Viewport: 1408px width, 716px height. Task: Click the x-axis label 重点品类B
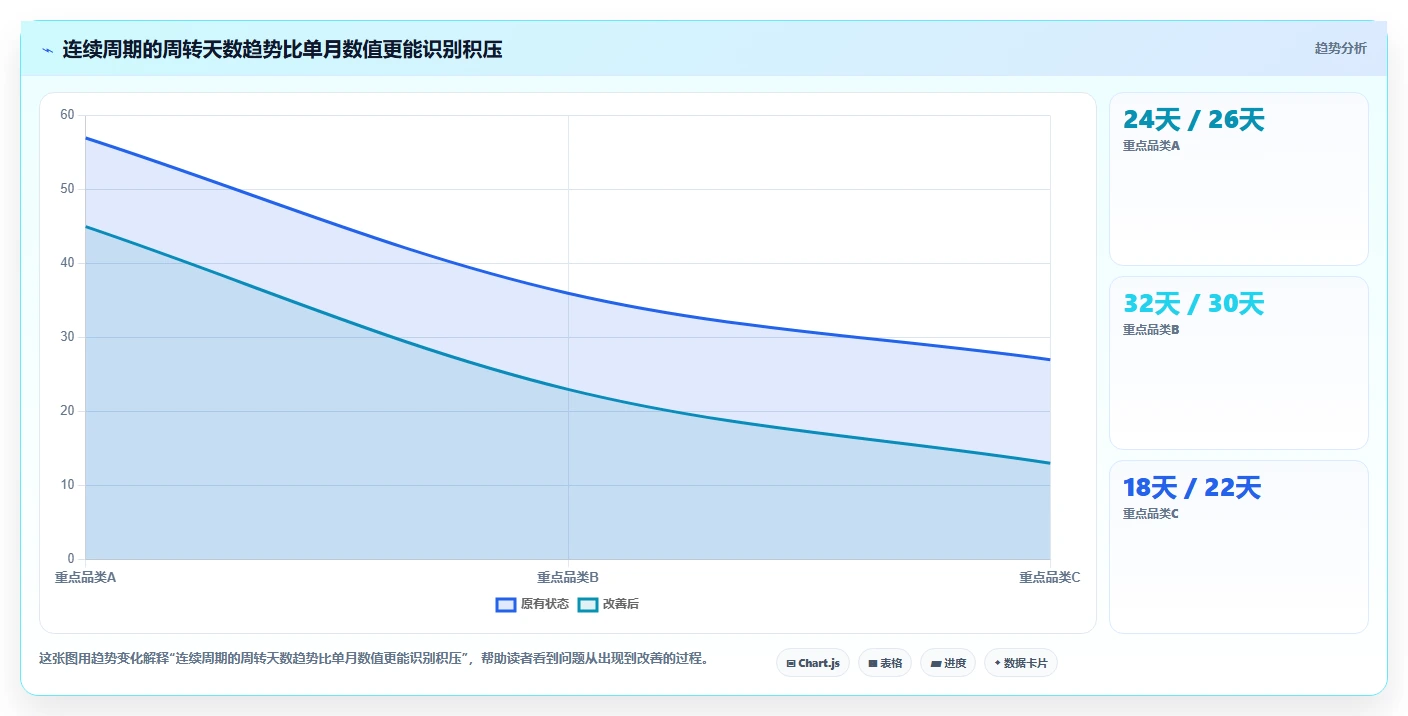568,577
